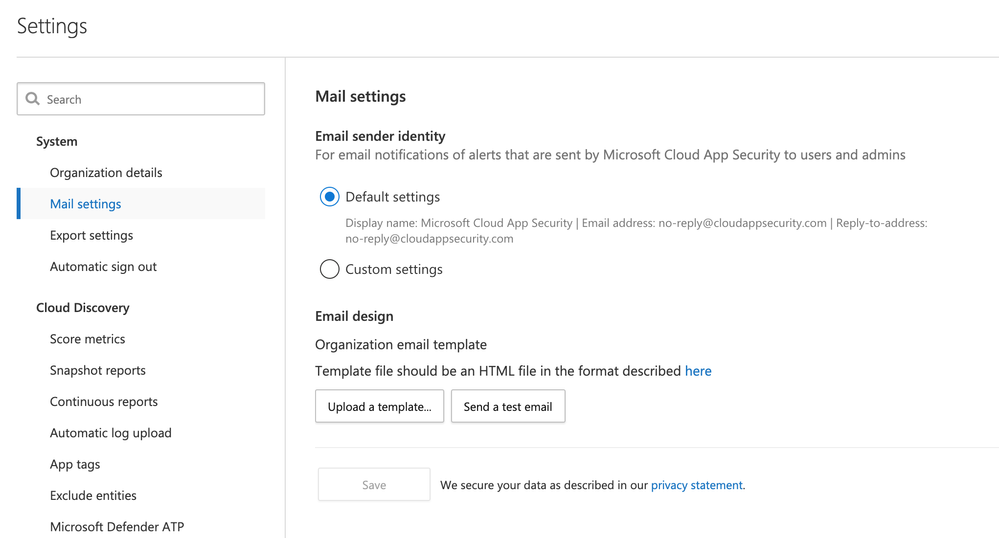
Task: Select the Default settings radio button
Action: pos(329,197)
